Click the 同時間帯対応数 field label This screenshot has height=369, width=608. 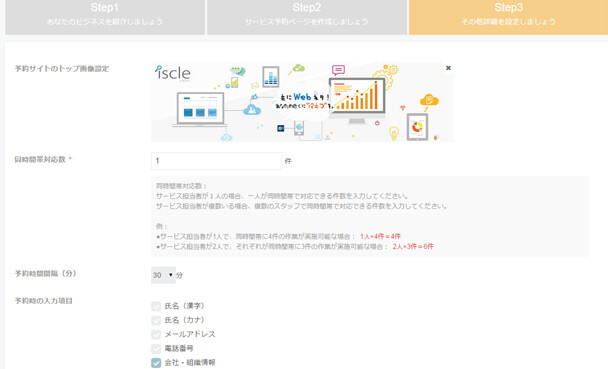(x=40, y=159)
